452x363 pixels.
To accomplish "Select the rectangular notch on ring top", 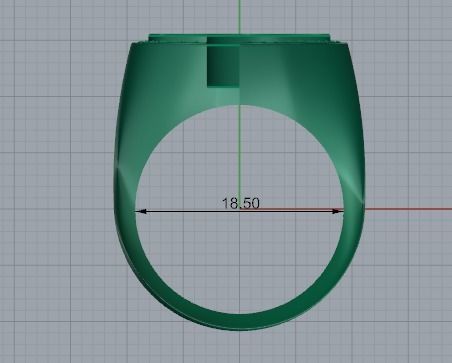I will [x=223, y=62].
